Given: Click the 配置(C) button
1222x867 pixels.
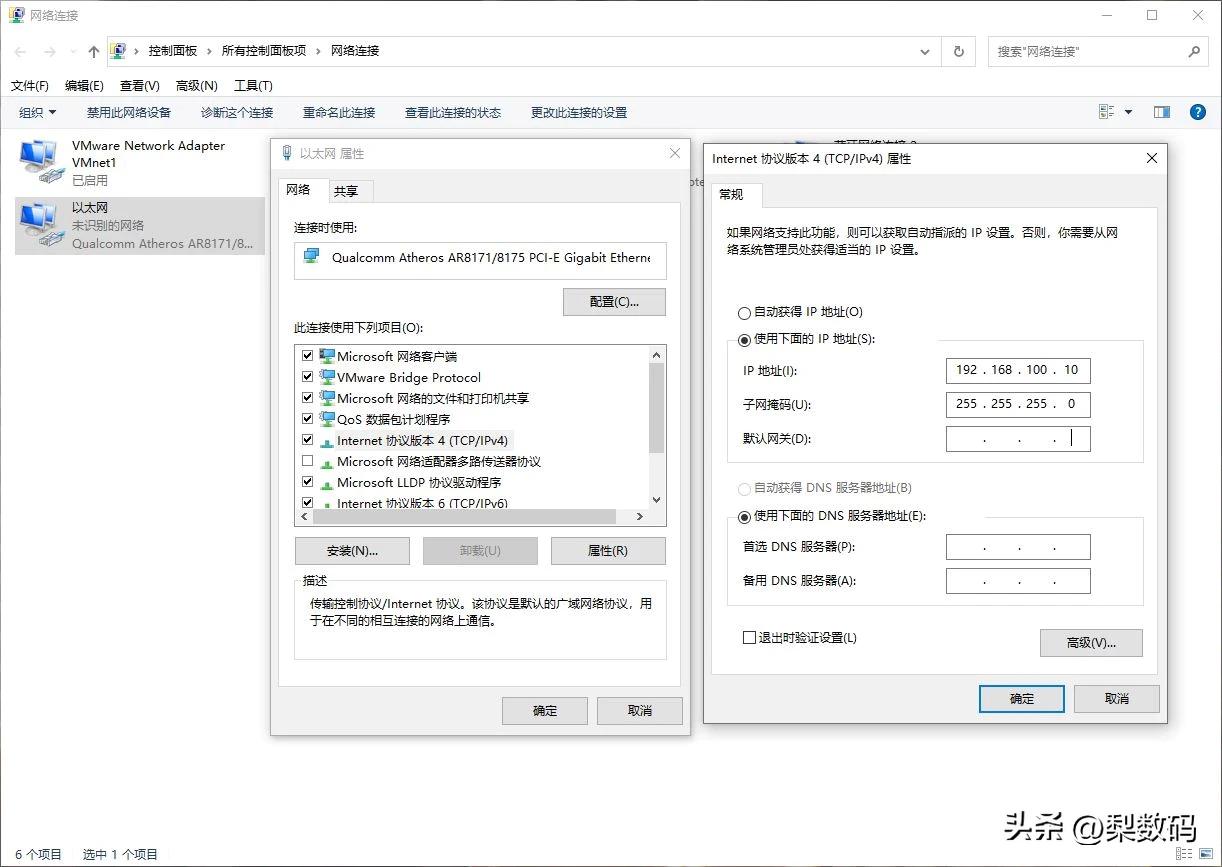Looking at the screenshot, I should click(x=614, y=301).
